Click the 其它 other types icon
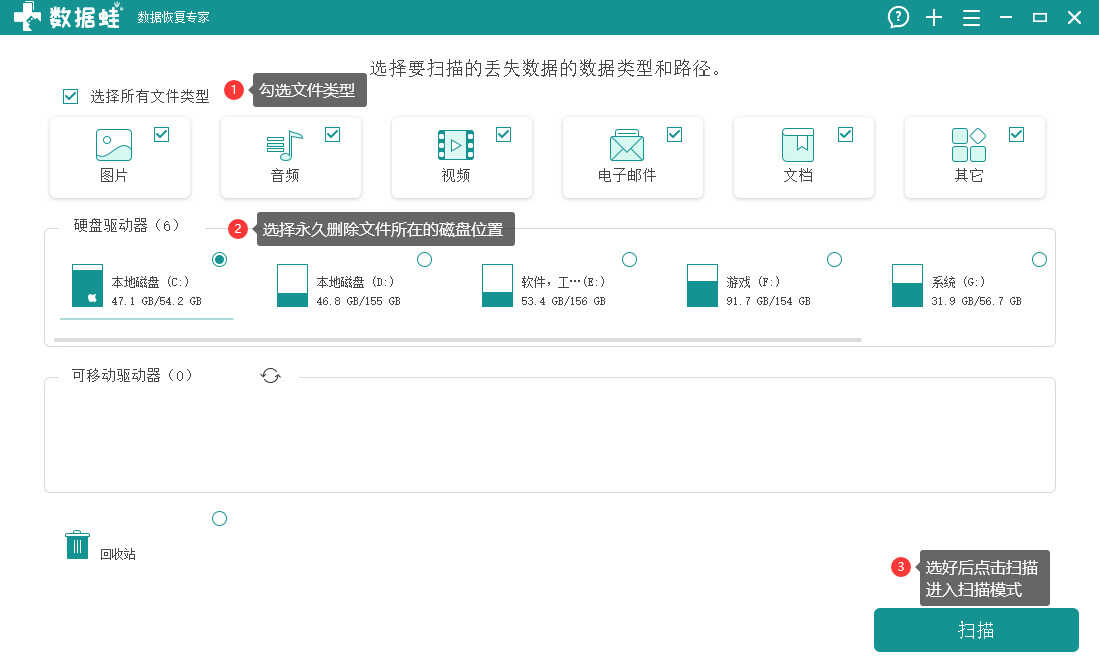 coord(969,145)
